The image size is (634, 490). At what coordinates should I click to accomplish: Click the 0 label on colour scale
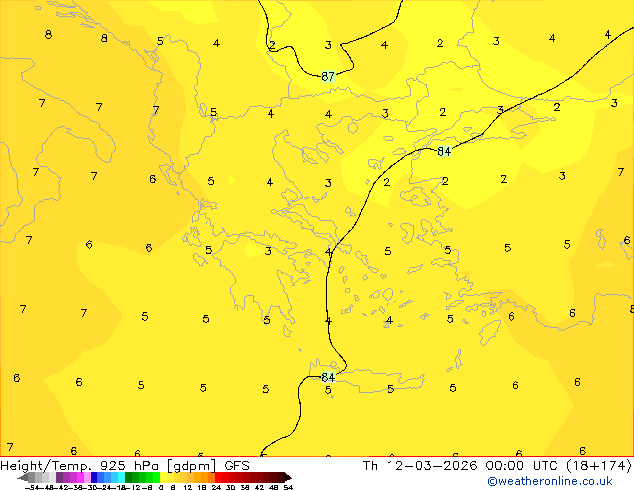[161, 487]
